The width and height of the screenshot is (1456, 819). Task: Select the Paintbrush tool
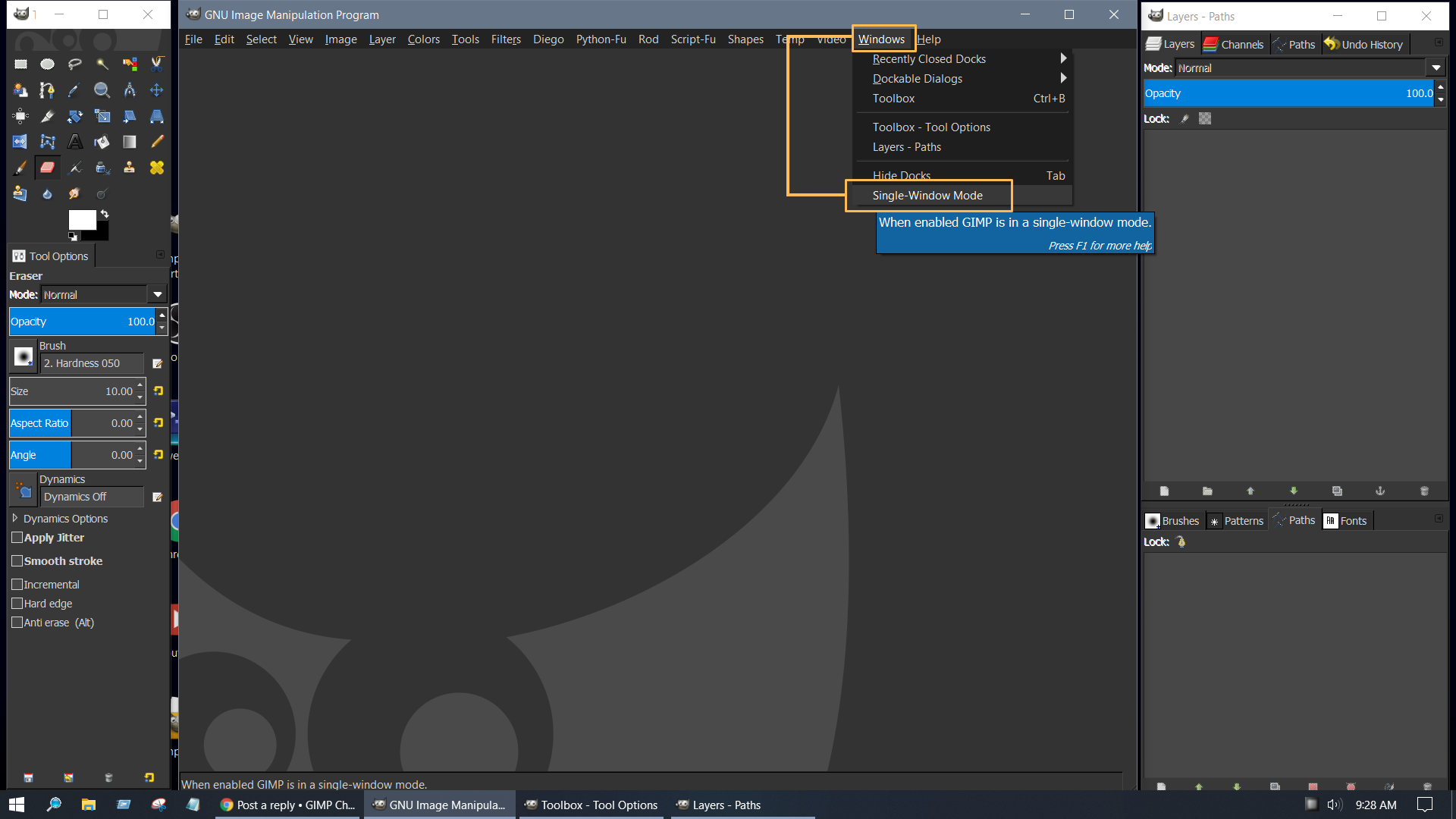(x=20, y=168)
